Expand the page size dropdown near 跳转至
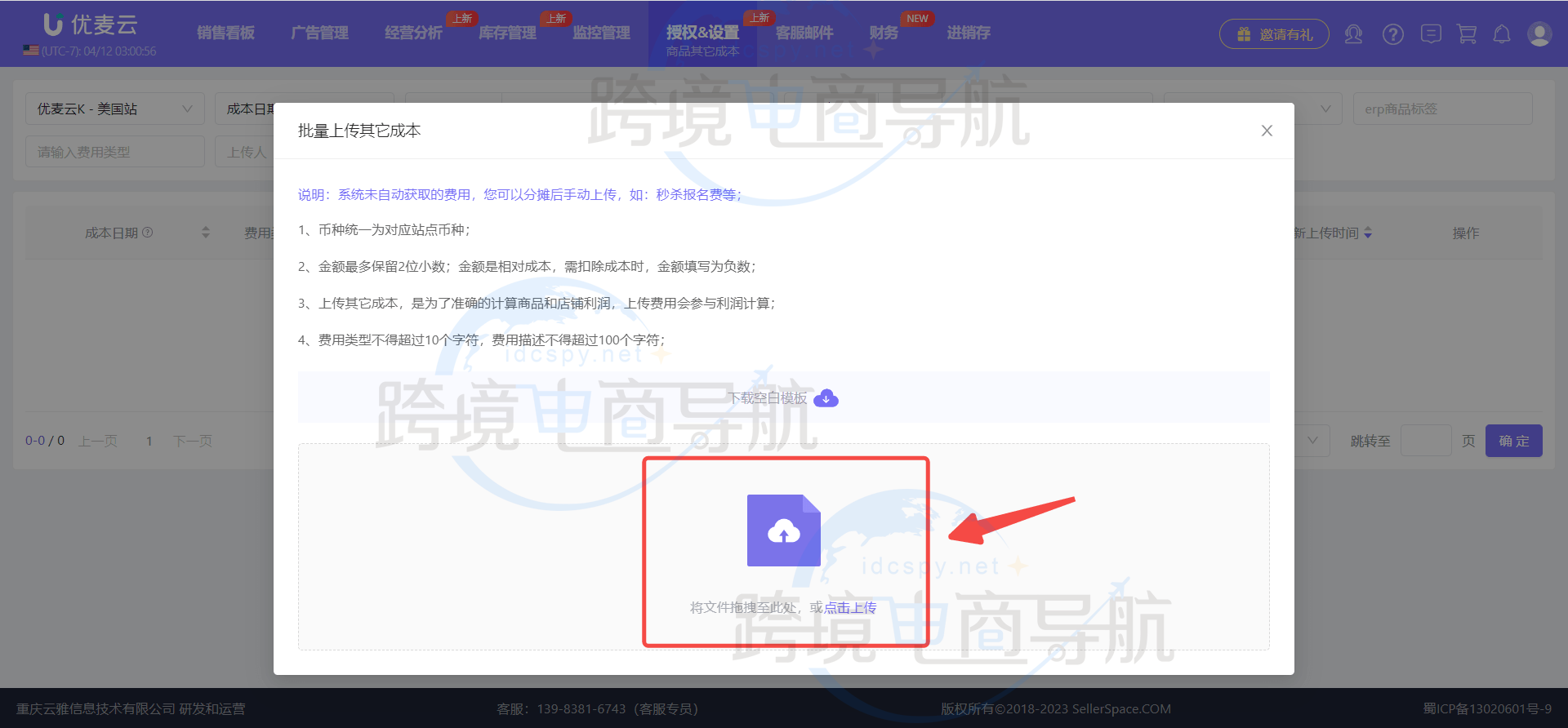Screen dimensions: 1568x728 click(x=1312, y=441)
